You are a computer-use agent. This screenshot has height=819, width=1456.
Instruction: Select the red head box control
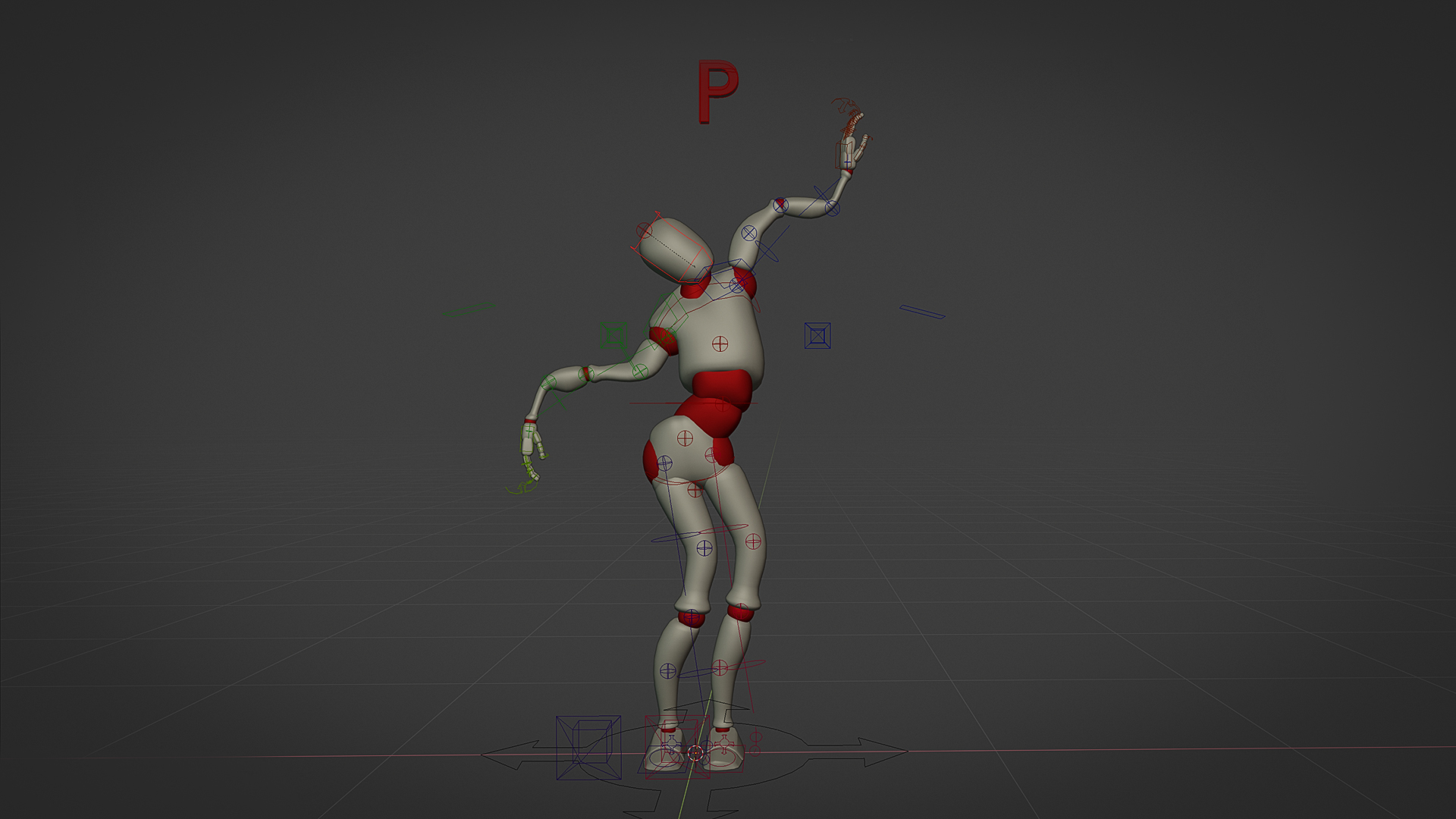(x=671, y=248)
